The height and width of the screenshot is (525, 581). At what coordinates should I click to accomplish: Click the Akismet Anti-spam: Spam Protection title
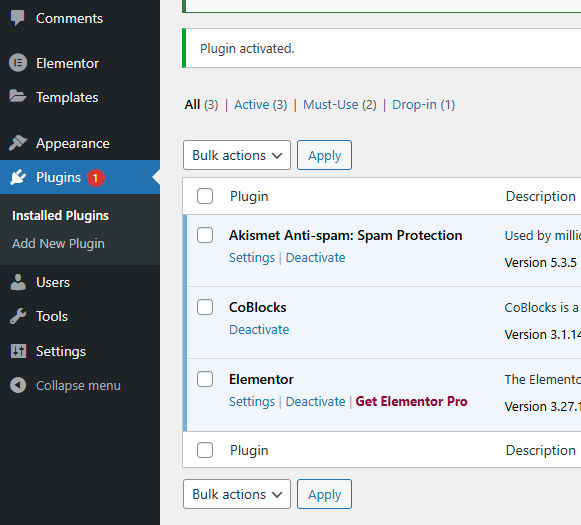point(345,235)
